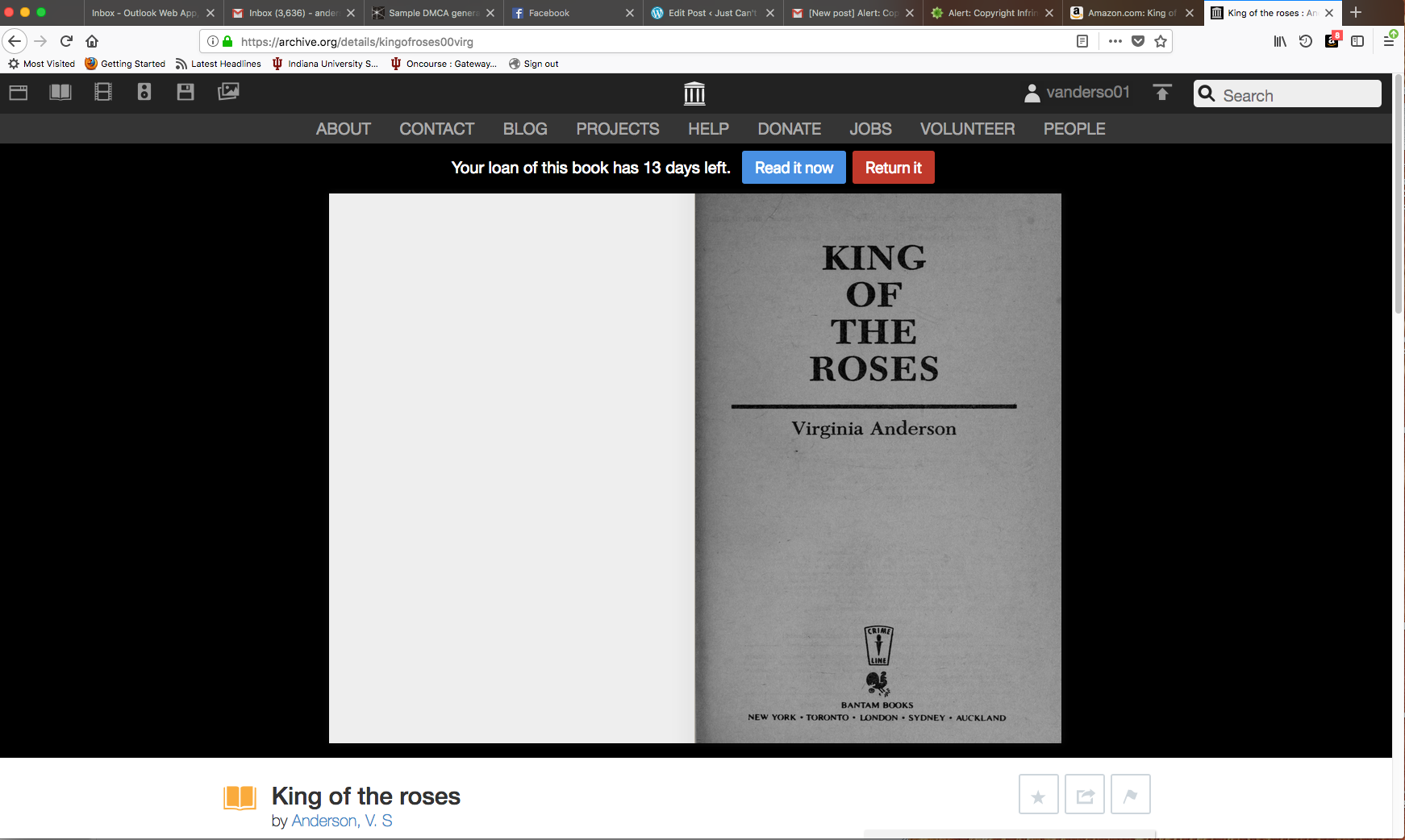Open the Anderson, V. S author link
Viewport: 1405px width, 840px height.
click(343, 820)
